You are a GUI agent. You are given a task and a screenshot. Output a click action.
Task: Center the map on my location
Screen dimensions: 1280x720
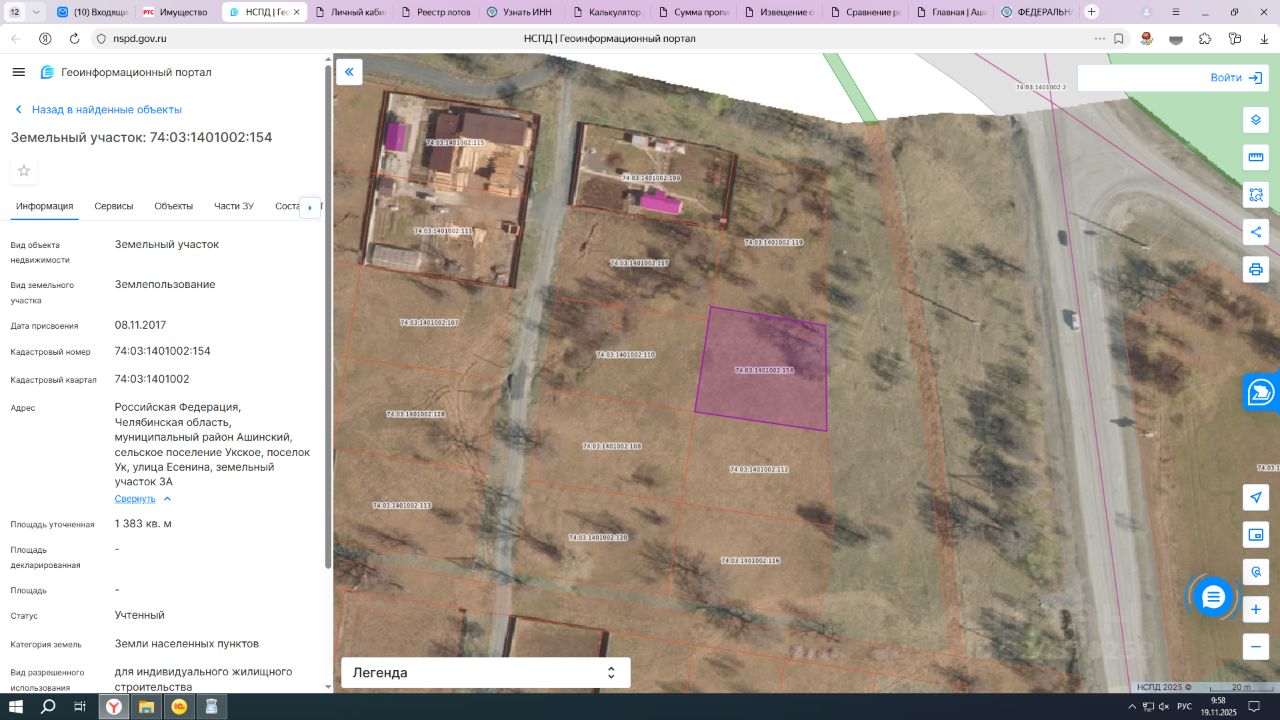click(x=1256, y=498)
